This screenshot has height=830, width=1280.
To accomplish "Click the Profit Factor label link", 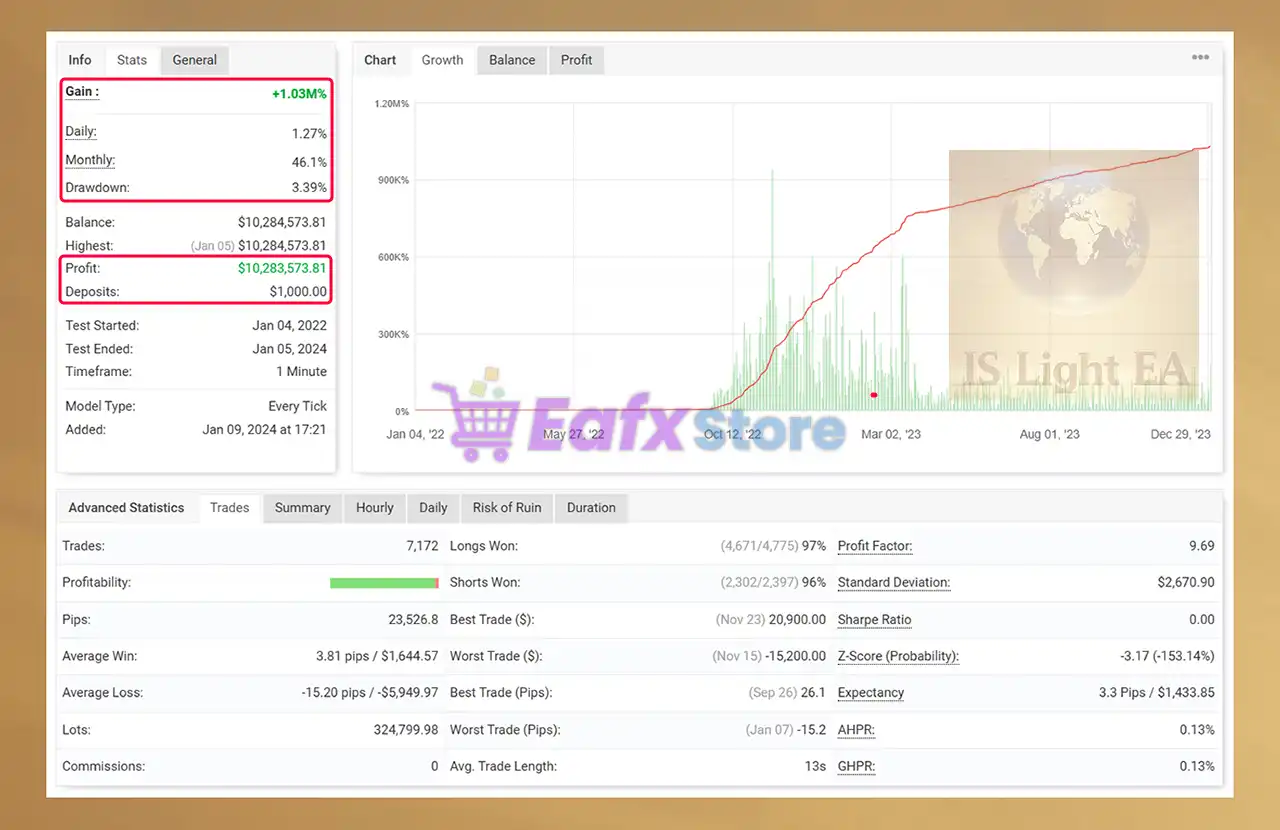I will pos(875,546).
